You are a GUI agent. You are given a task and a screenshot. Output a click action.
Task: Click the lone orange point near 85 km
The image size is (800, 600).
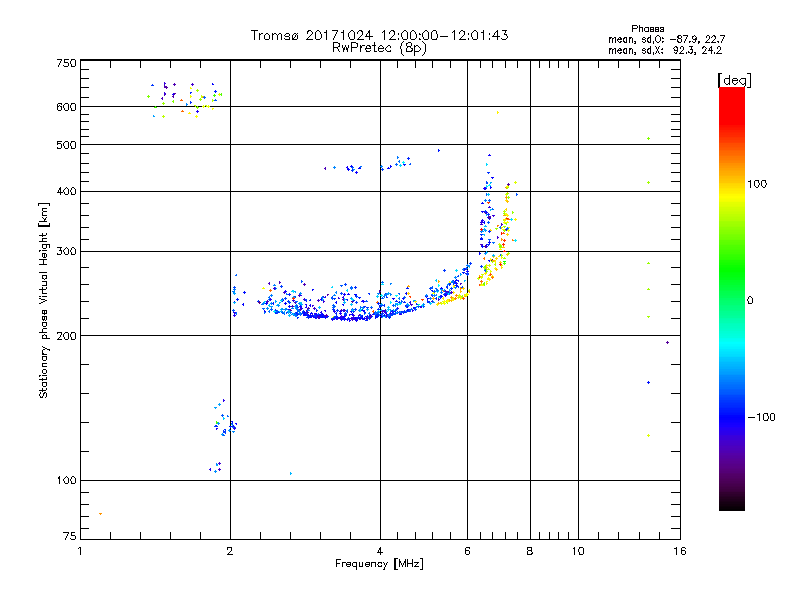101,514
